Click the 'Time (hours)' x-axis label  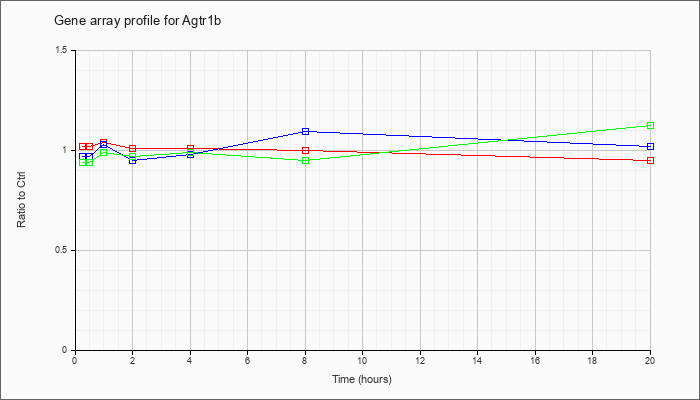pos(362,380)
